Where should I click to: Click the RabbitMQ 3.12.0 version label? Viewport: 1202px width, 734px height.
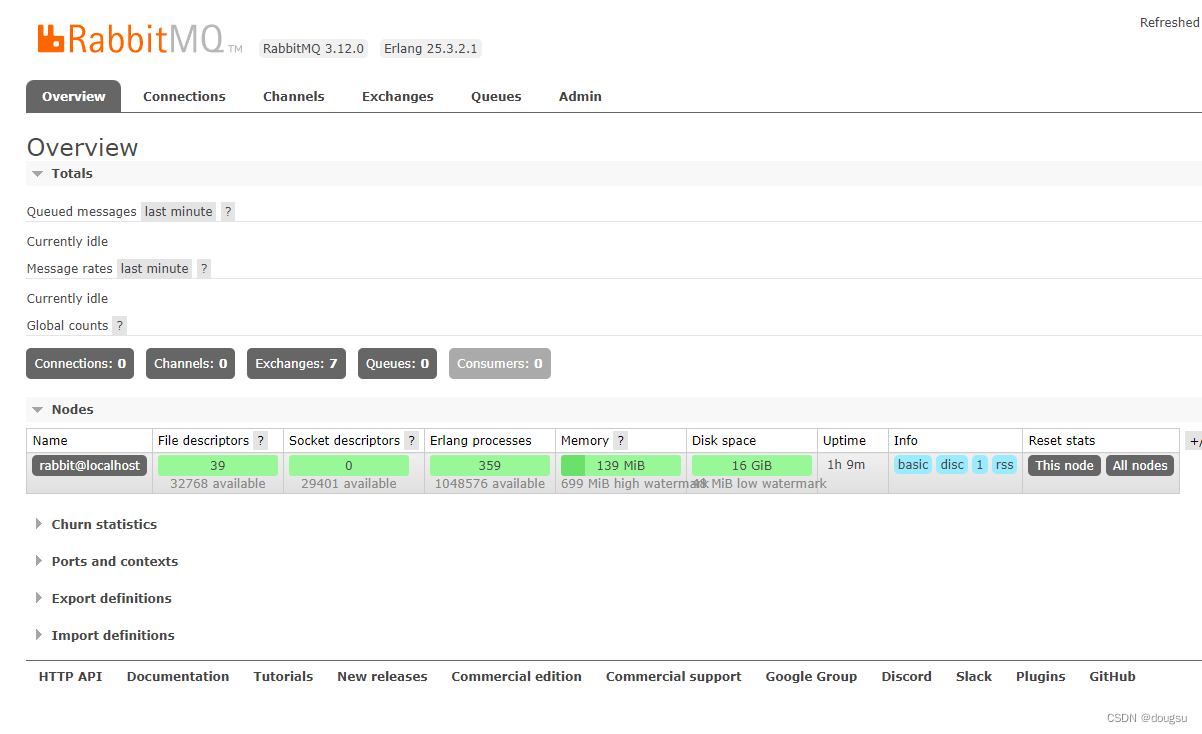[314, 49]
